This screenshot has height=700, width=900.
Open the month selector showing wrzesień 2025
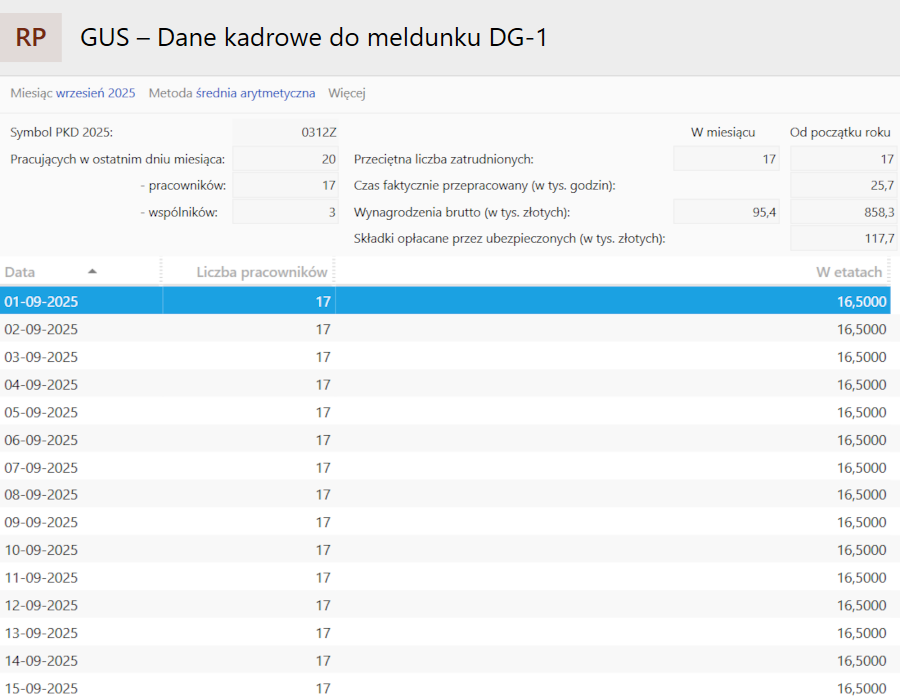[x=95, y=93]
